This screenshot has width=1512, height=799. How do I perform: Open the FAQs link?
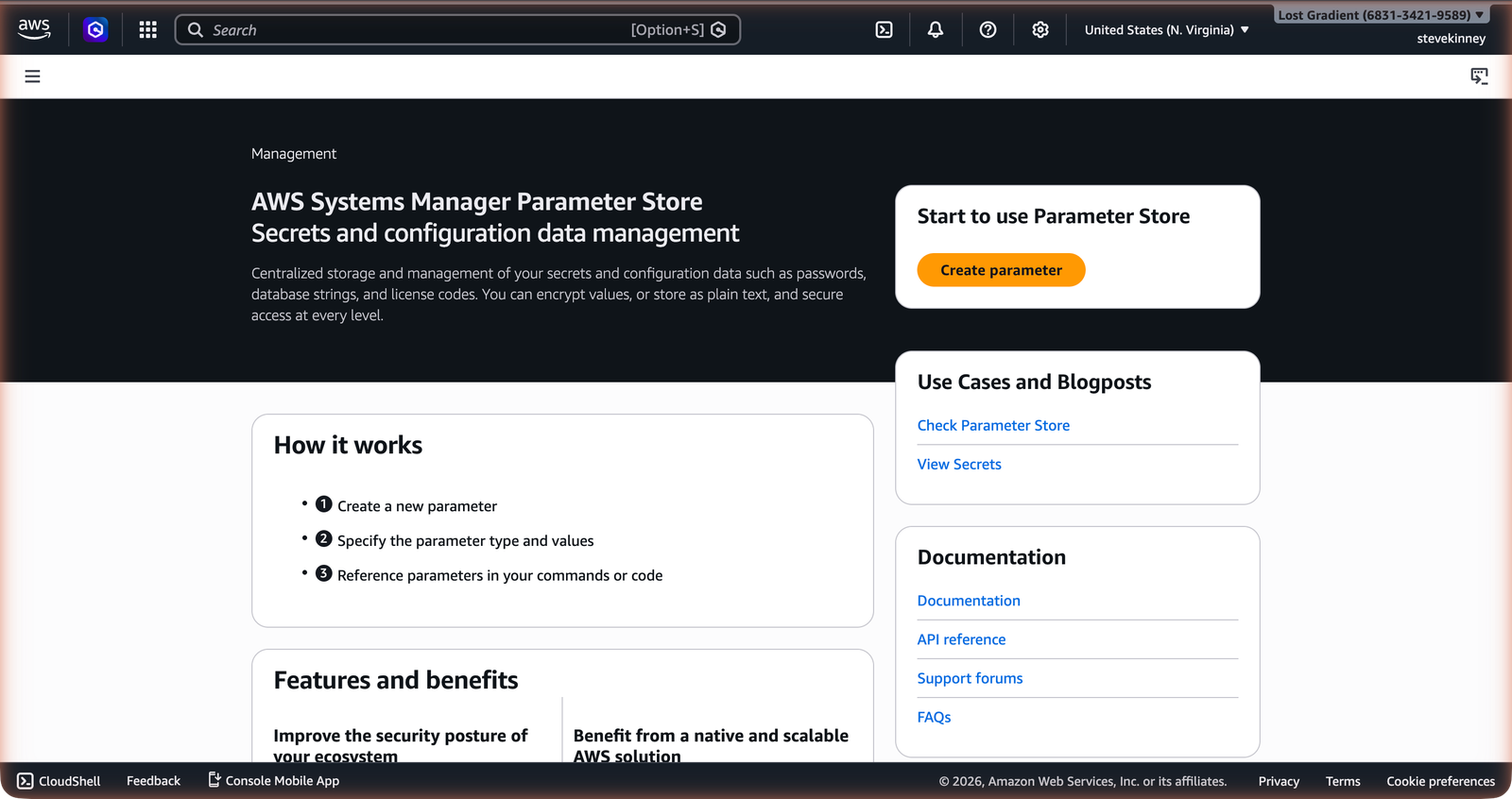pyautogui.click(x=934, y=717)
